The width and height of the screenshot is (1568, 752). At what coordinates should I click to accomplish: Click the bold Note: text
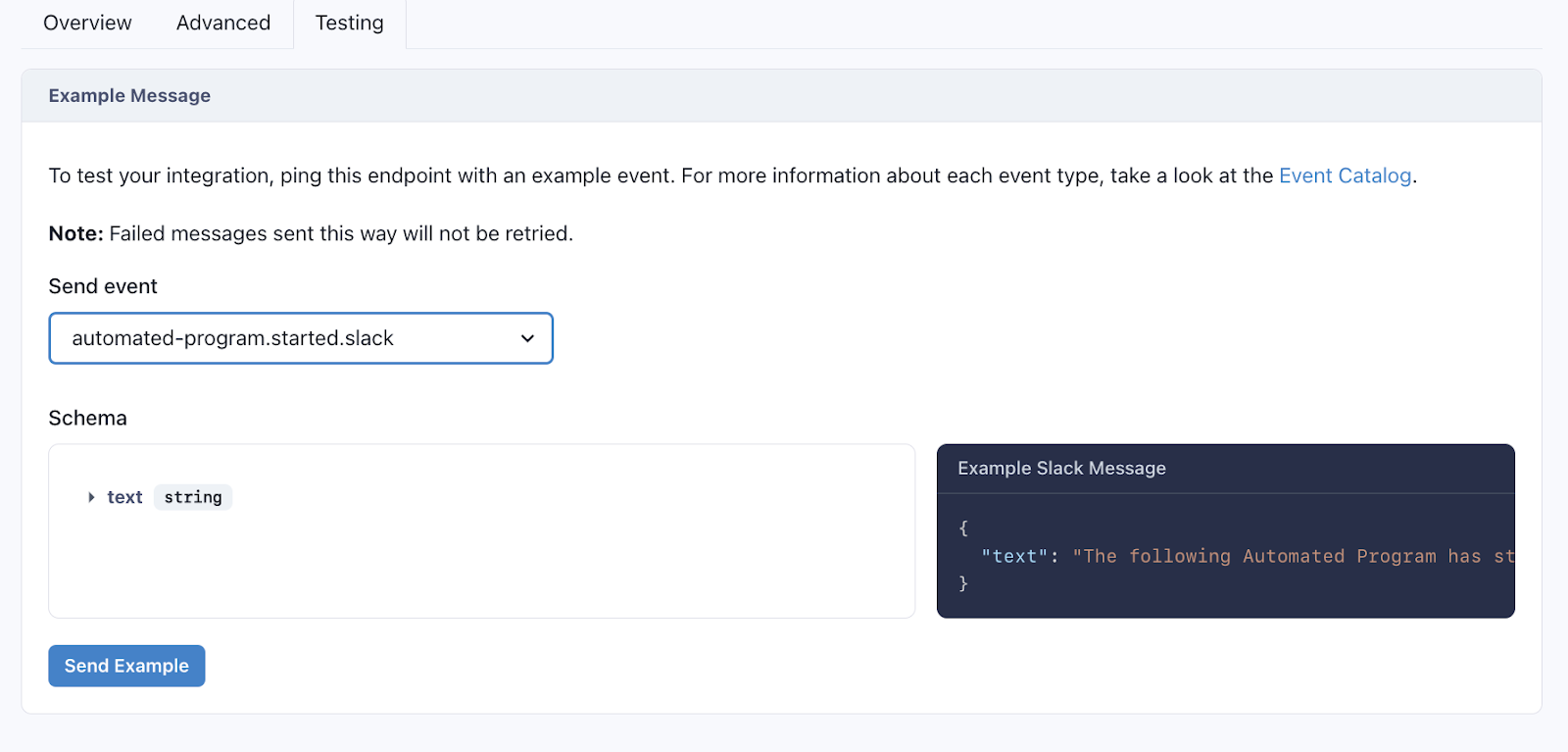[x=75, y=233]
